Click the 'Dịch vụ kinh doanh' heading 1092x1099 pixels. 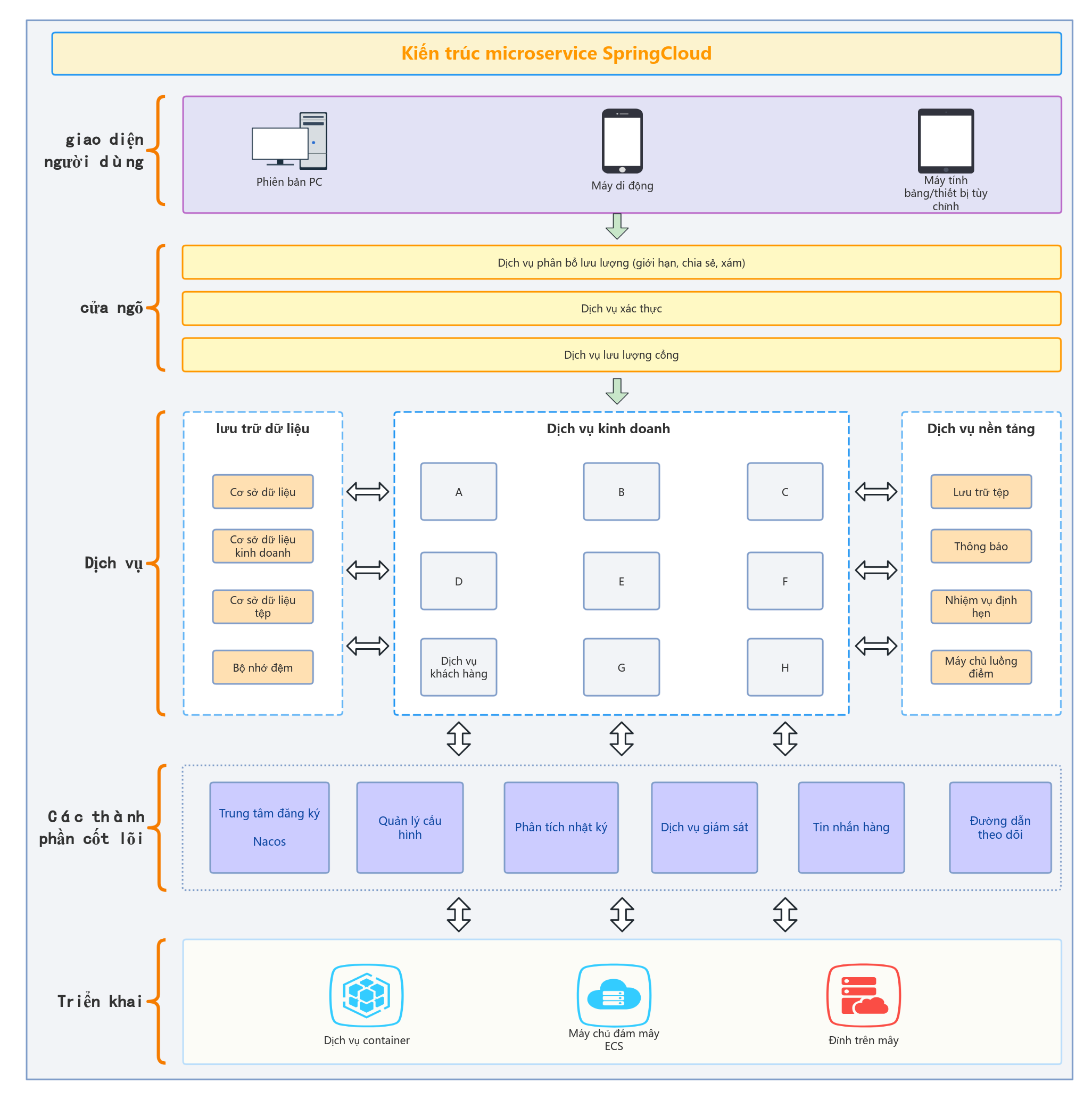[x=609, y=429]
